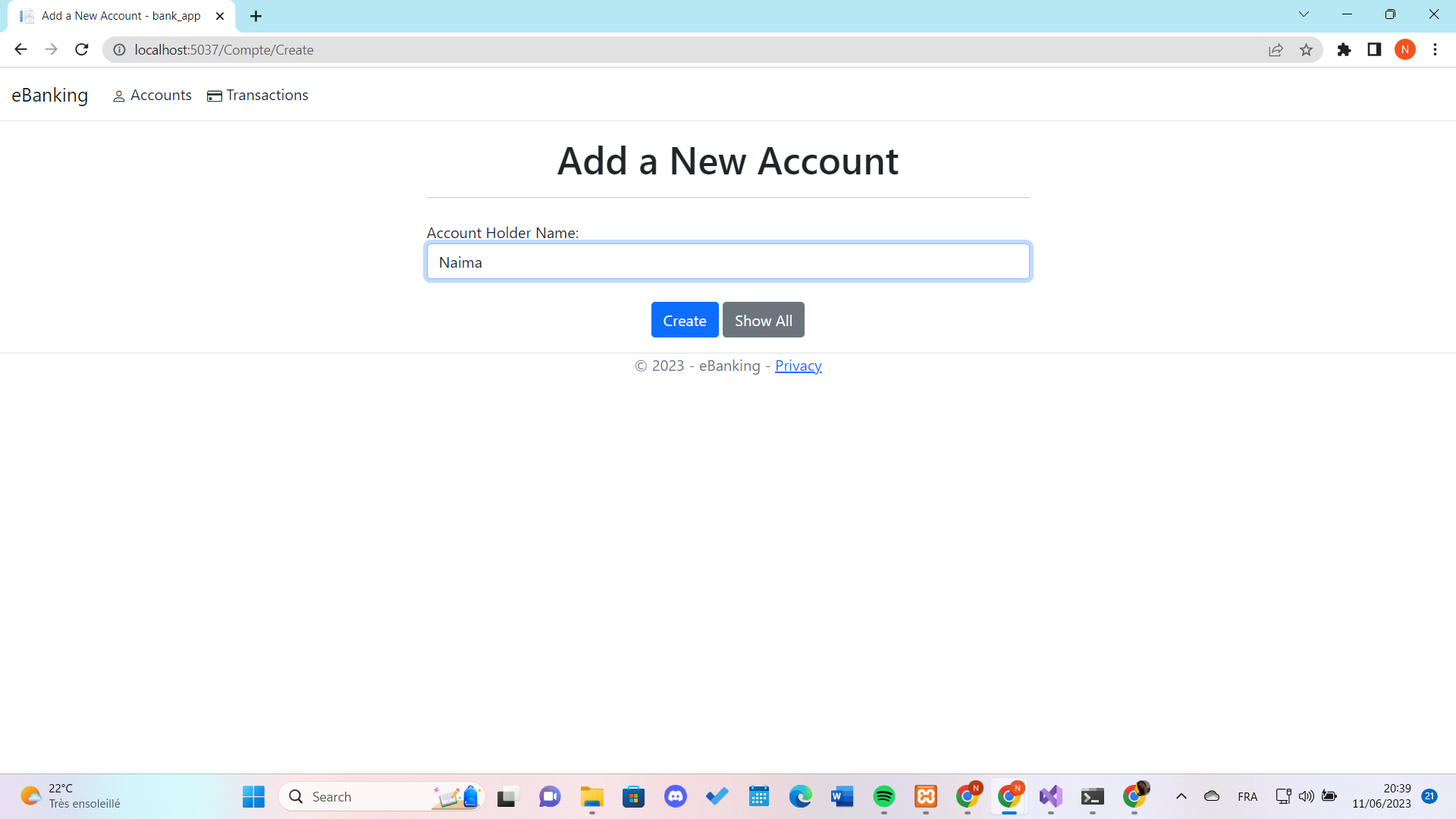The image size is (1456, 819).
Task: Reload the page with refresh icon
Action: 82,50
